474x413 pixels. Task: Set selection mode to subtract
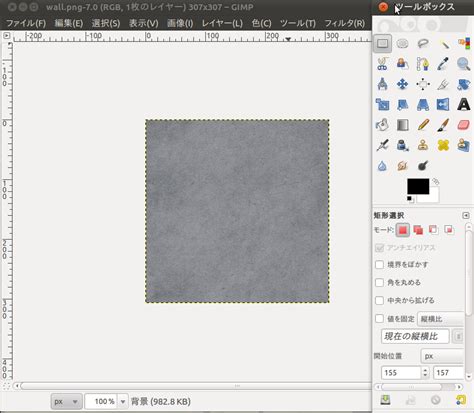click(433, 230)
